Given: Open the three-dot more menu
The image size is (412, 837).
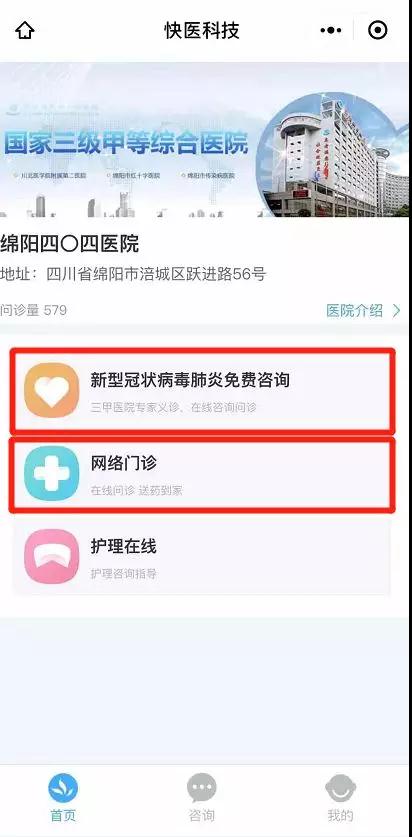Looking at the screenshot, I should click(331, 30).
